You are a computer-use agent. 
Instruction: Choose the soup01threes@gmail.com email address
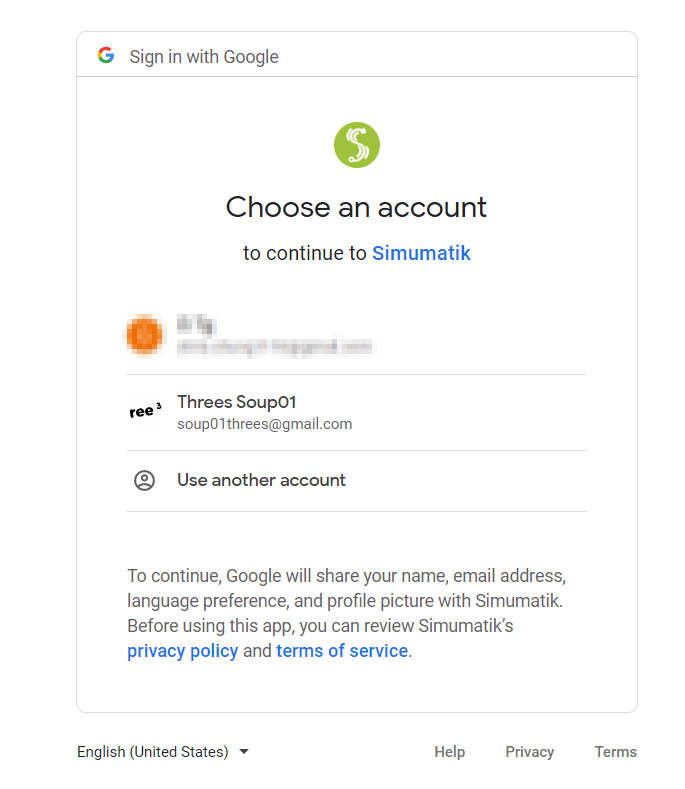click(265, 424)
